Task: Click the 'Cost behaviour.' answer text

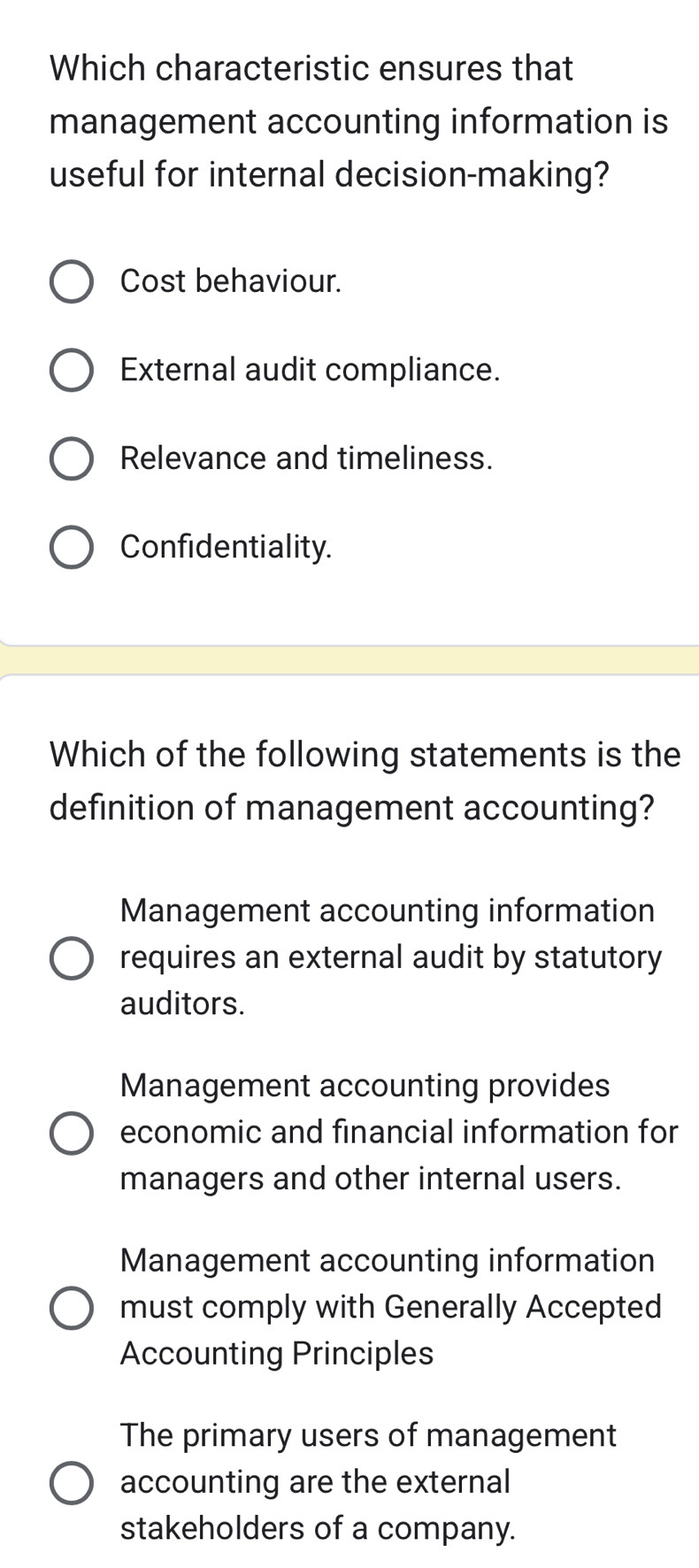Action: (x=231, y=281)
